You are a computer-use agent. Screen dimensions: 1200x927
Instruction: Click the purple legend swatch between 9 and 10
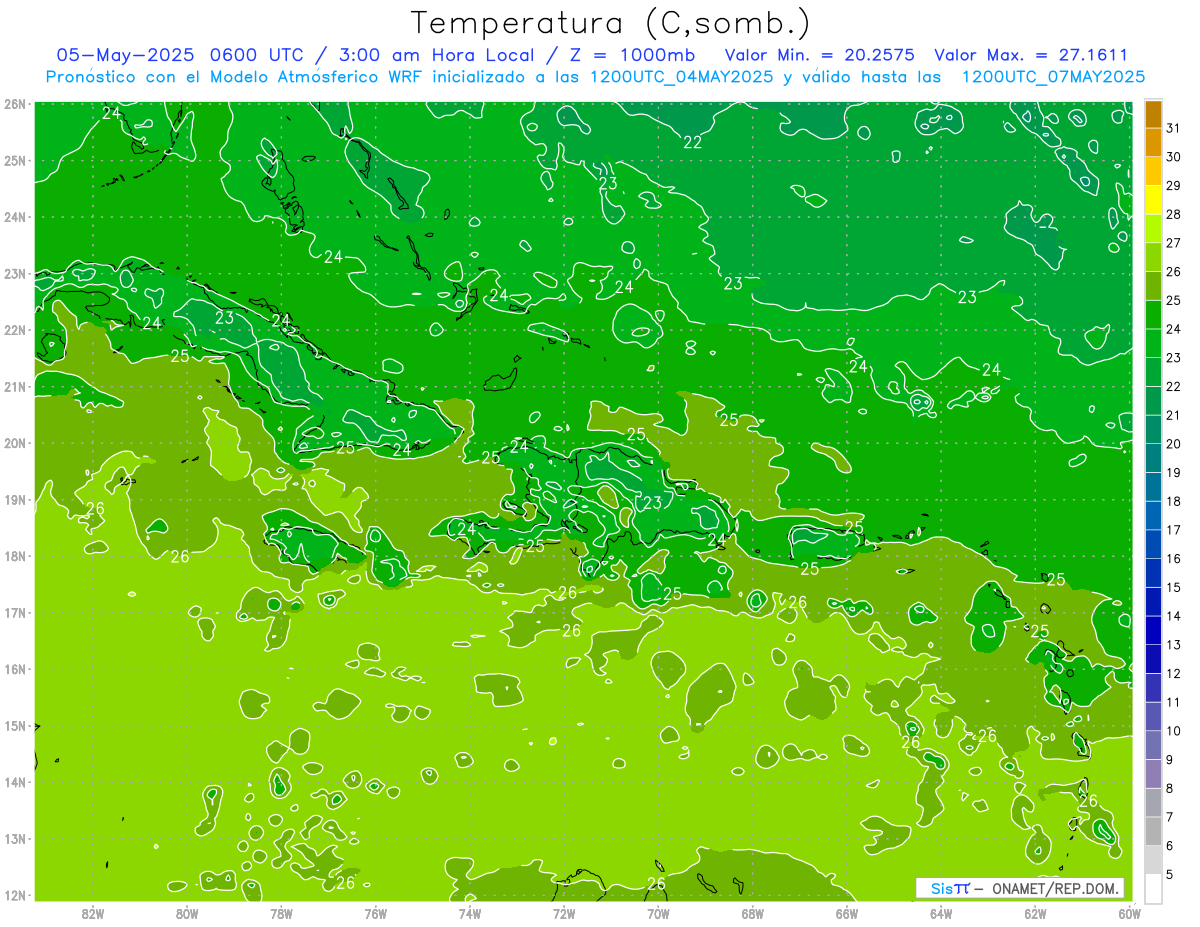pos(1153,745)
